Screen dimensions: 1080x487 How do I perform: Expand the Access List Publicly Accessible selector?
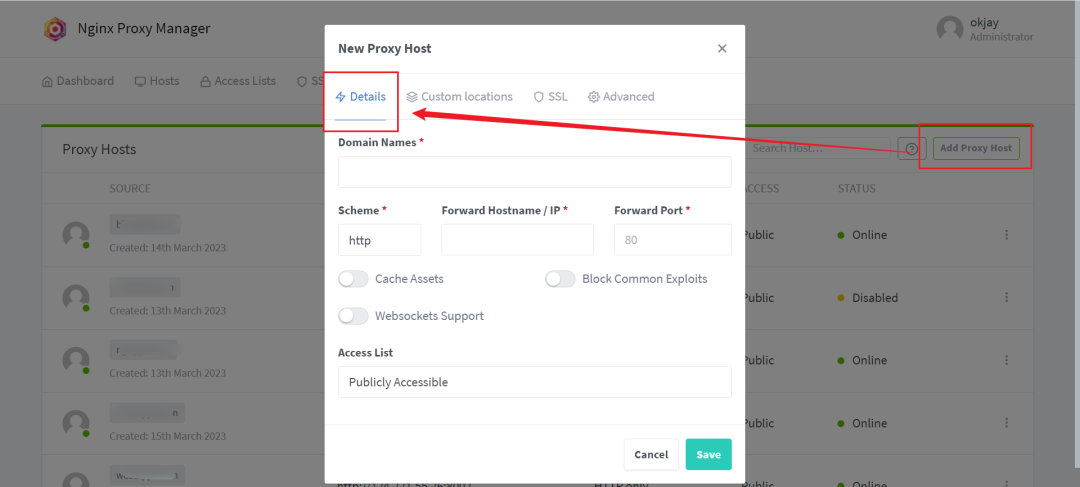(534, 382)
